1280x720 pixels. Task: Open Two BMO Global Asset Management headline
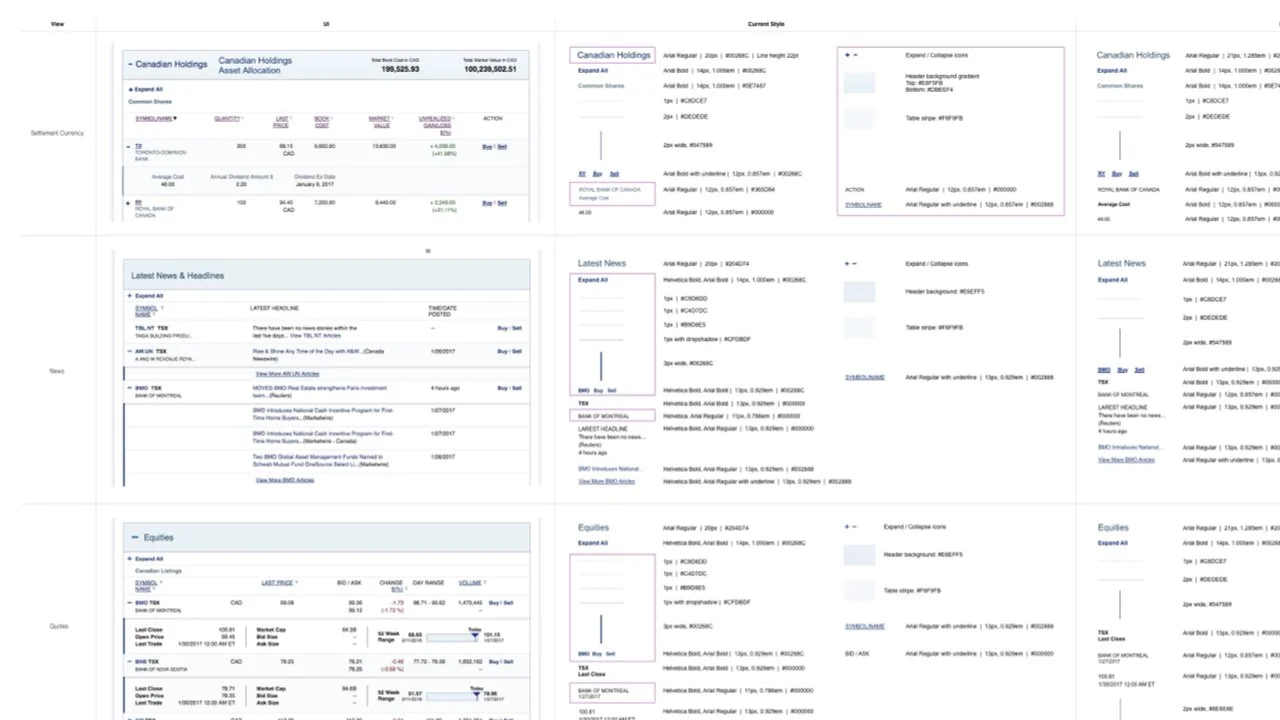pyautogui.click(x=321, y=461)
